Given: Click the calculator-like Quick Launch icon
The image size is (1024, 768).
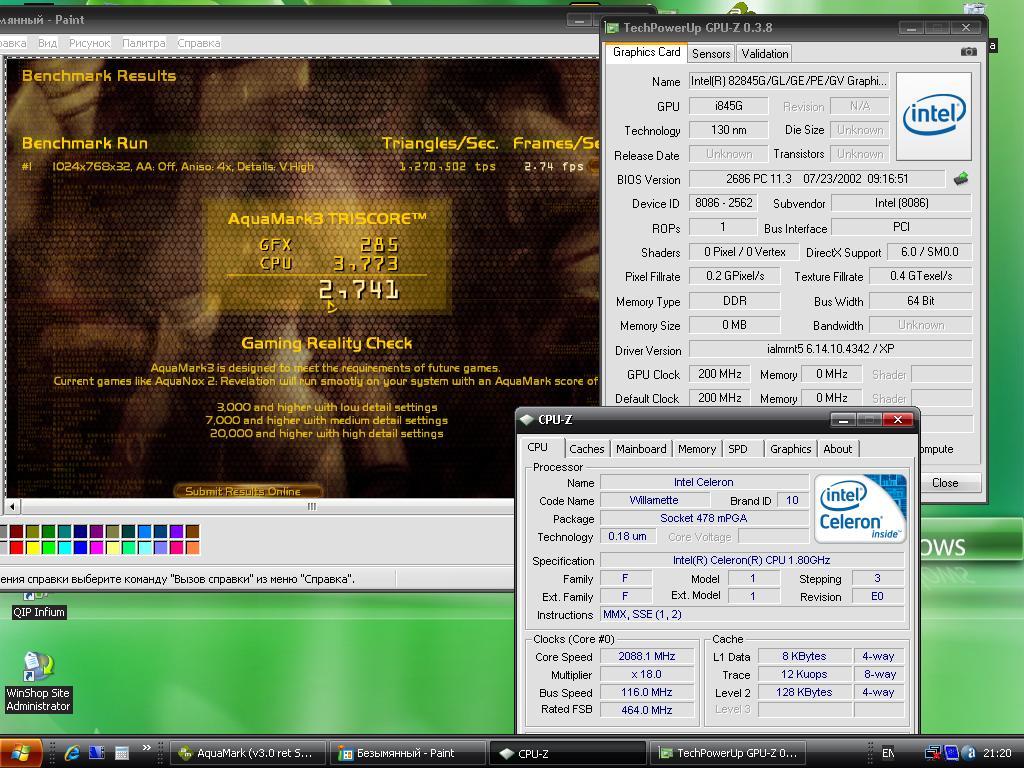Looking at the screenshot, I should [121, 753].
